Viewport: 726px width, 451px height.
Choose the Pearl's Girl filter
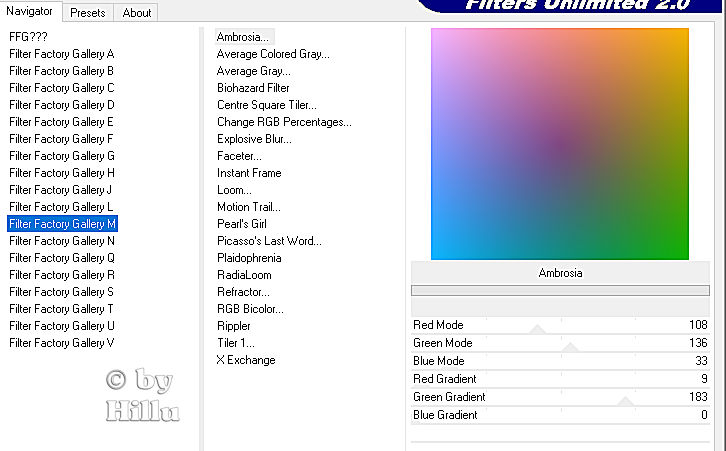tap(242, 224)
